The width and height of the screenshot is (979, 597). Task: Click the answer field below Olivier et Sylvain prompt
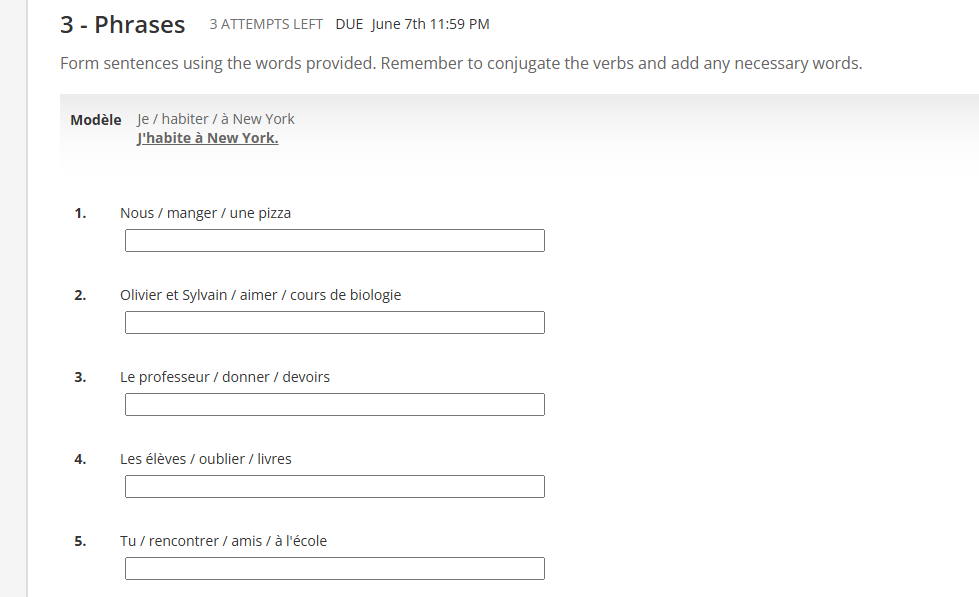pos(334,322)
